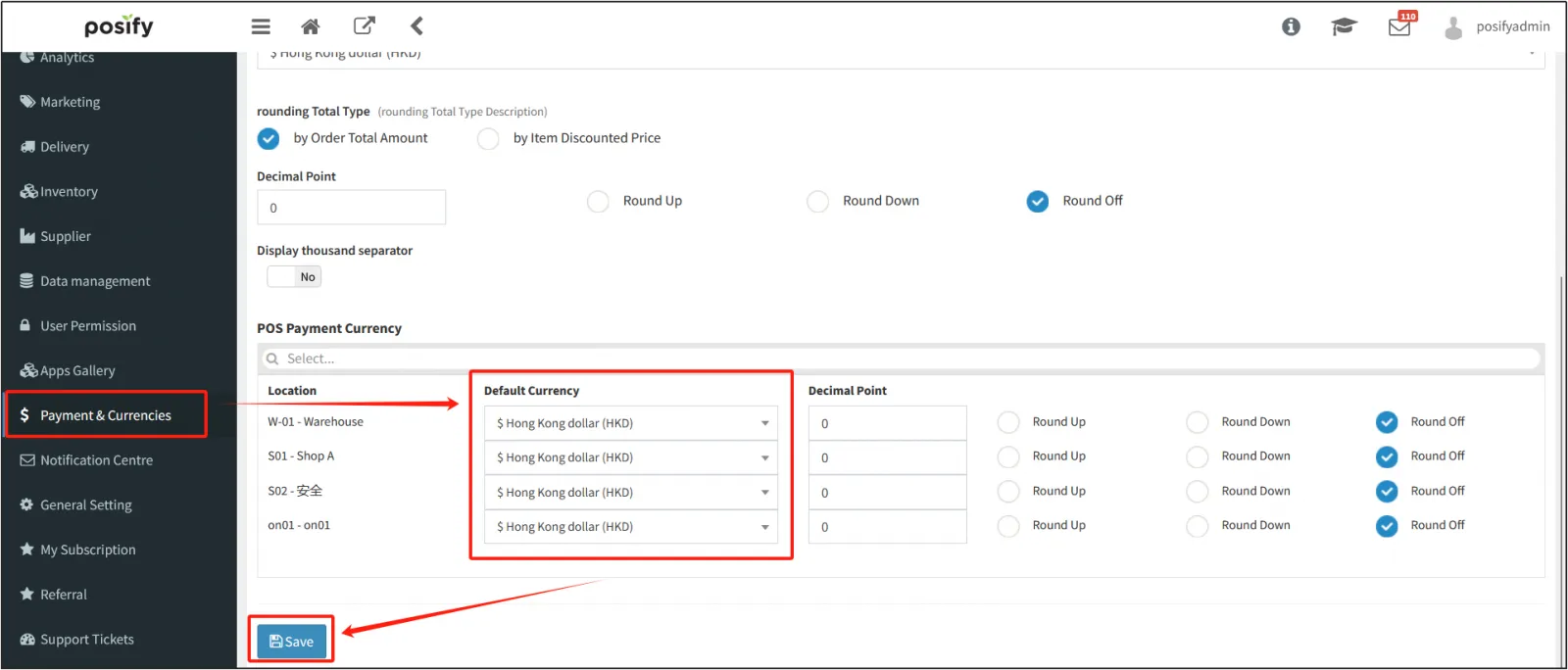
Task: Click the posifyadmin user avatar icon
Action: [x=1453, y=27]
